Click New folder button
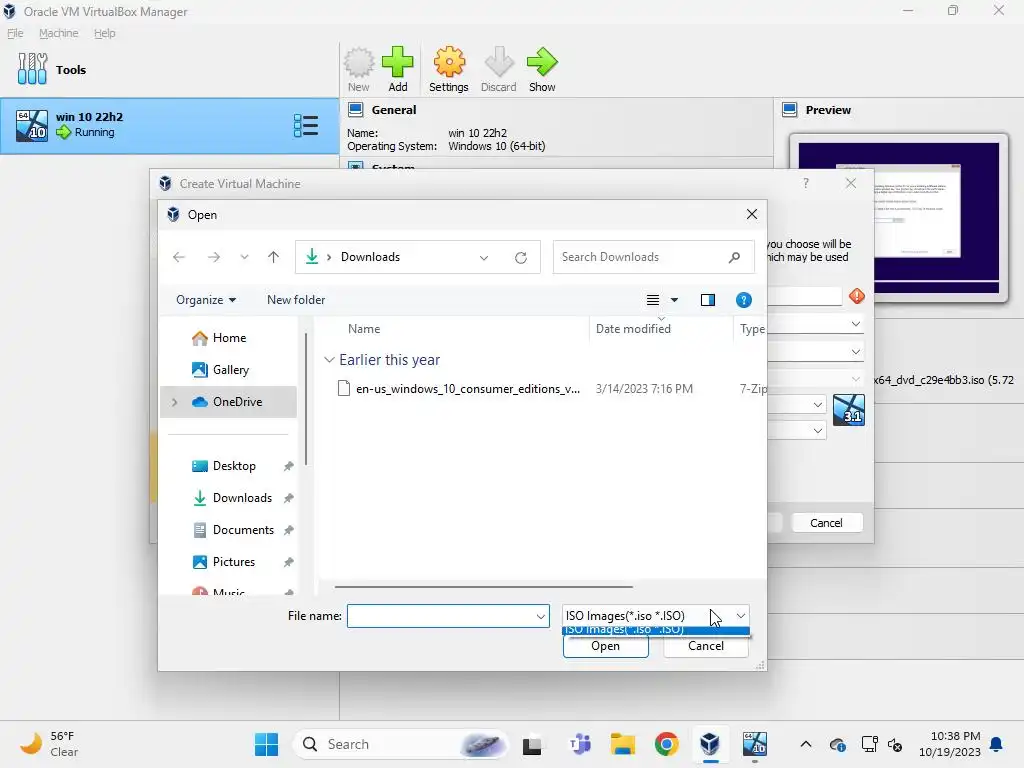Screen dimensions: 1024x768 pyautogui.click(x=296, y=300)
